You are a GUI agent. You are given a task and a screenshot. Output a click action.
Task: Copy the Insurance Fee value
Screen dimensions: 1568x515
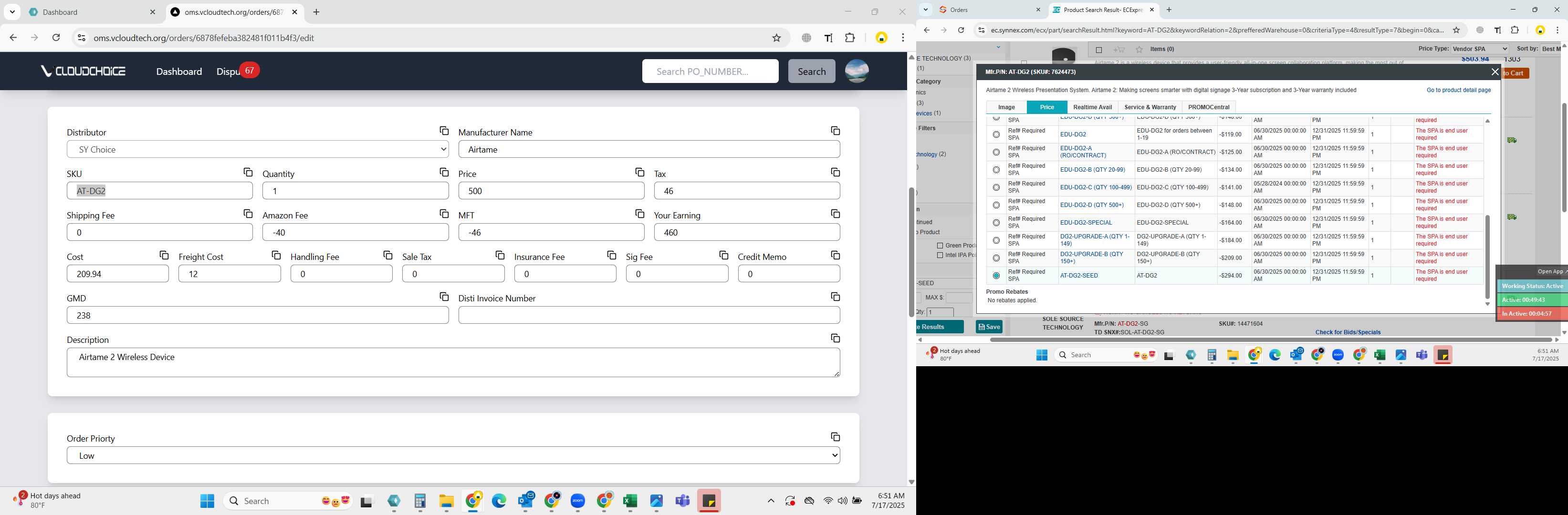611,255
